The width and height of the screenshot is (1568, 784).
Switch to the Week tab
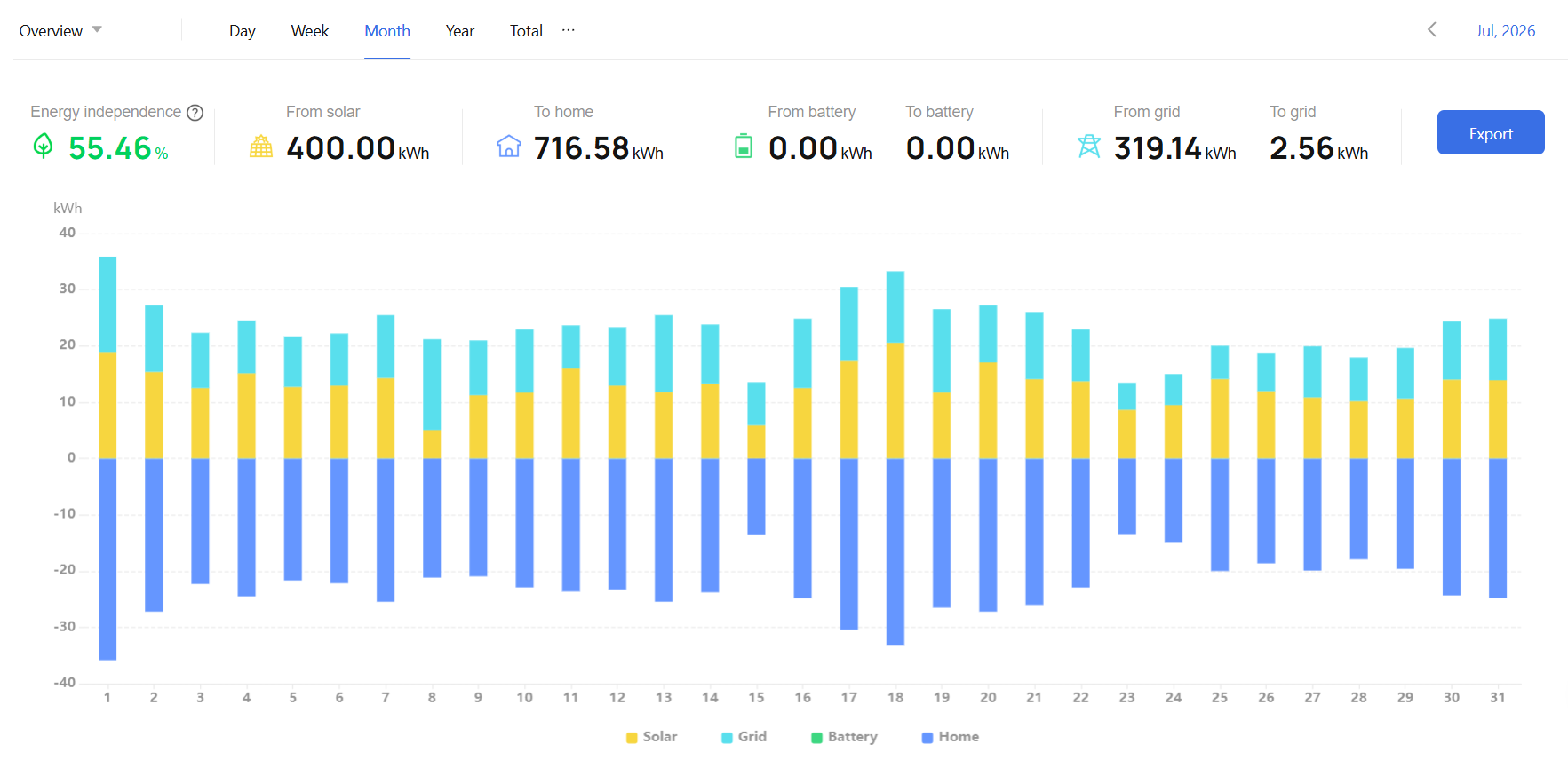(x=310, y=31)
